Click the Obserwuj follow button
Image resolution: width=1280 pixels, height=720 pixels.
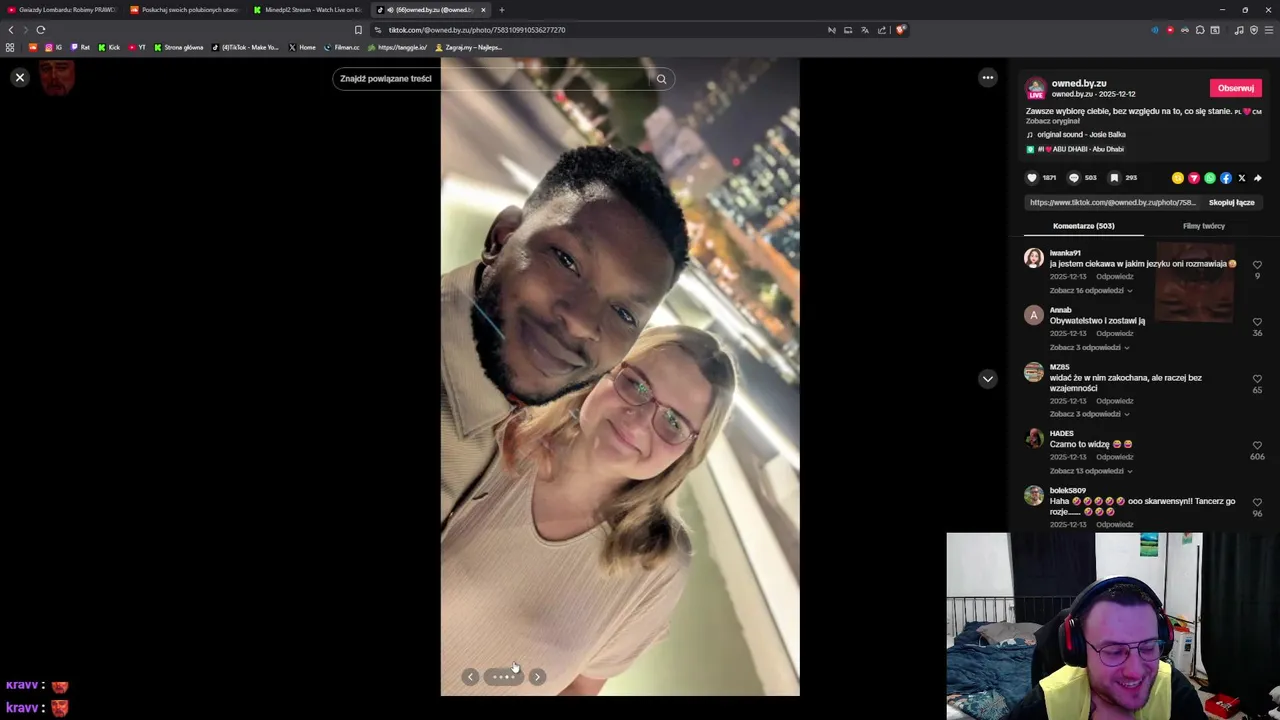coord(1236,88)
